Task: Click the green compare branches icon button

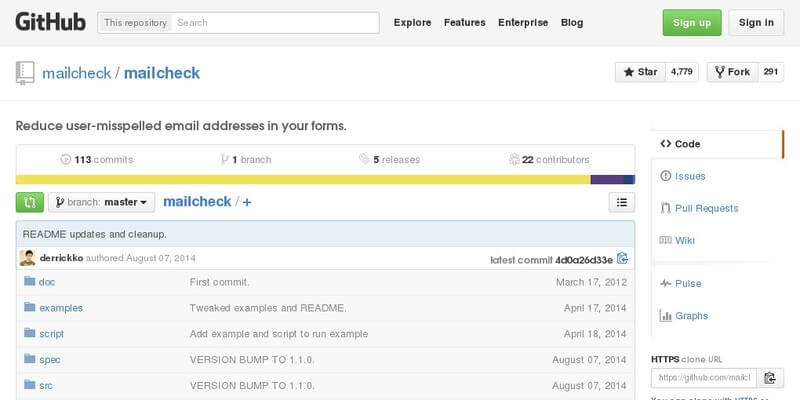Action: [30, 202]
